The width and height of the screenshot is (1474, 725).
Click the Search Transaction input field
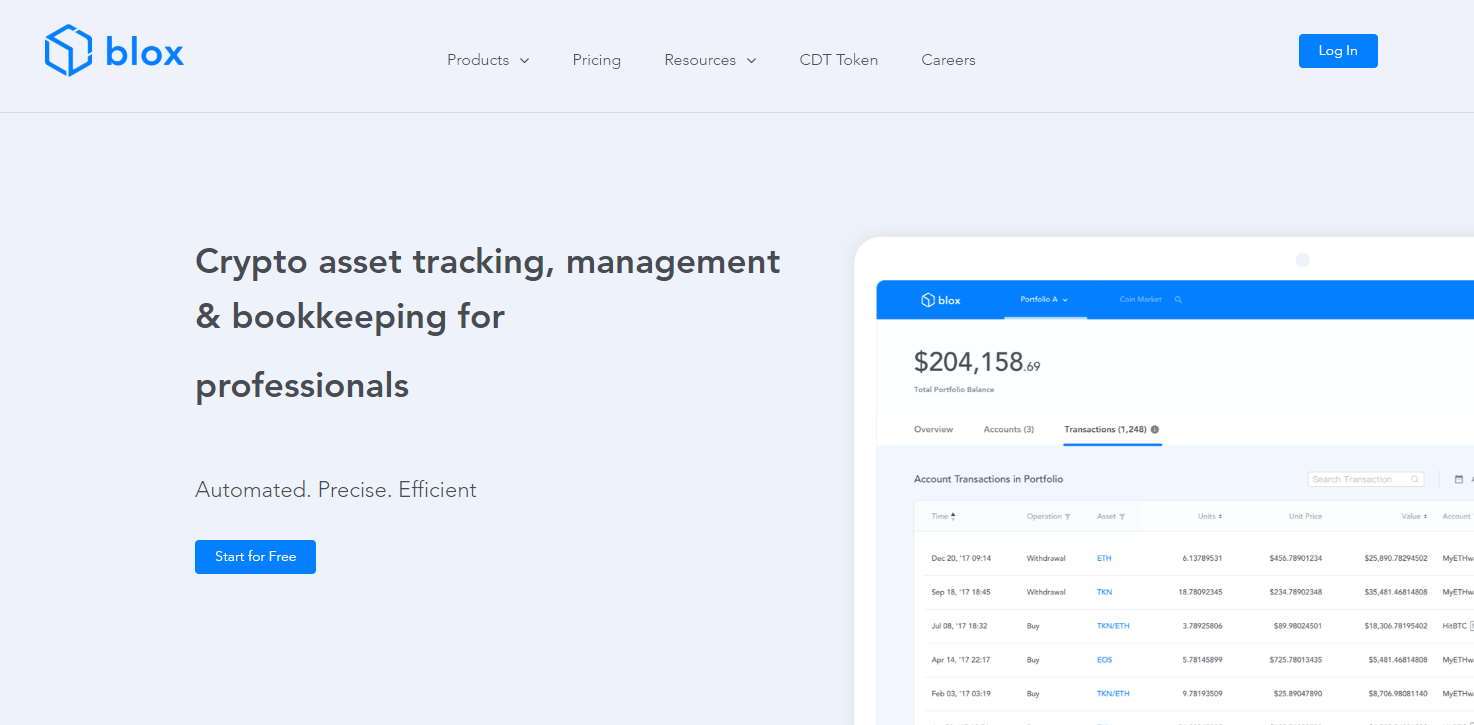coord(1360,480)
